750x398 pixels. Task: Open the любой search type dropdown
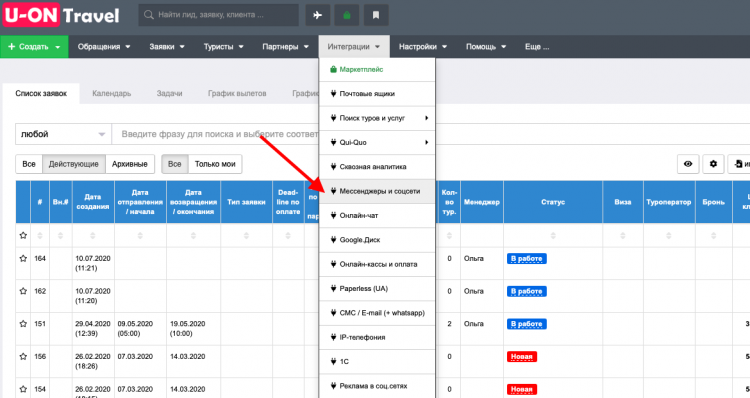[x=63, y=134]
